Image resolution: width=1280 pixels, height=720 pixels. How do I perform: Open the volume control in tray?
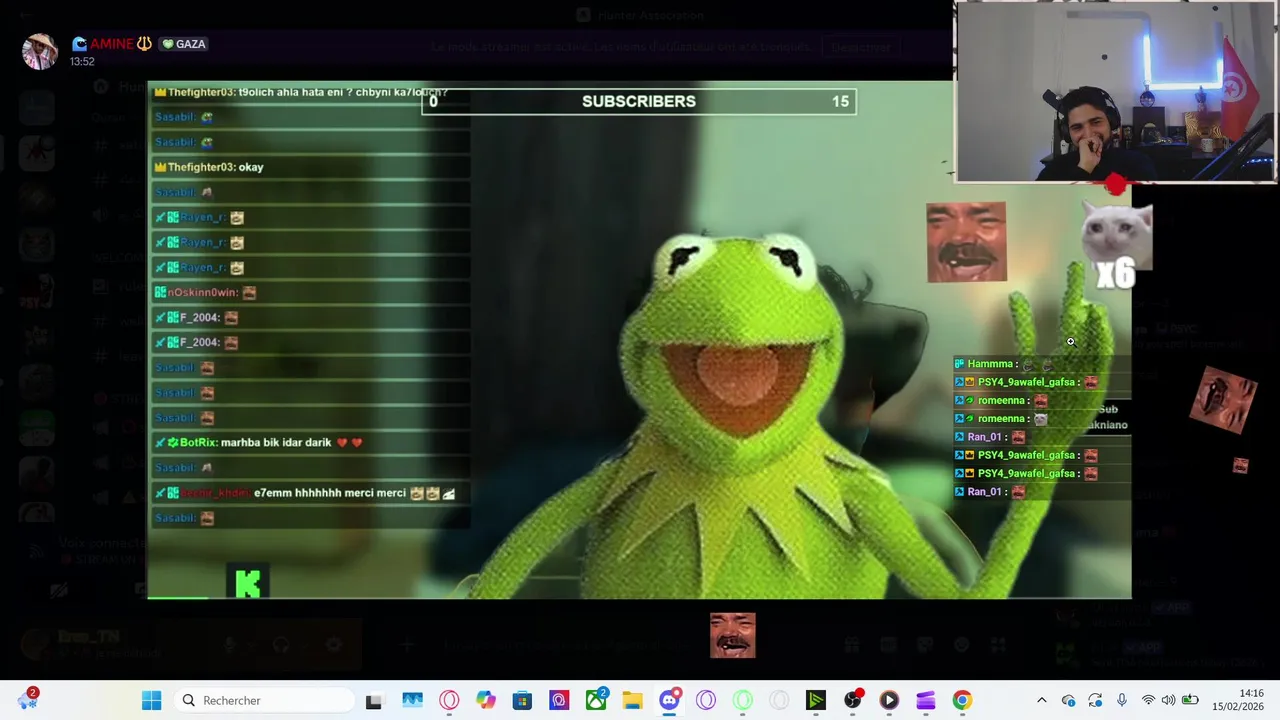(1168, 700)
